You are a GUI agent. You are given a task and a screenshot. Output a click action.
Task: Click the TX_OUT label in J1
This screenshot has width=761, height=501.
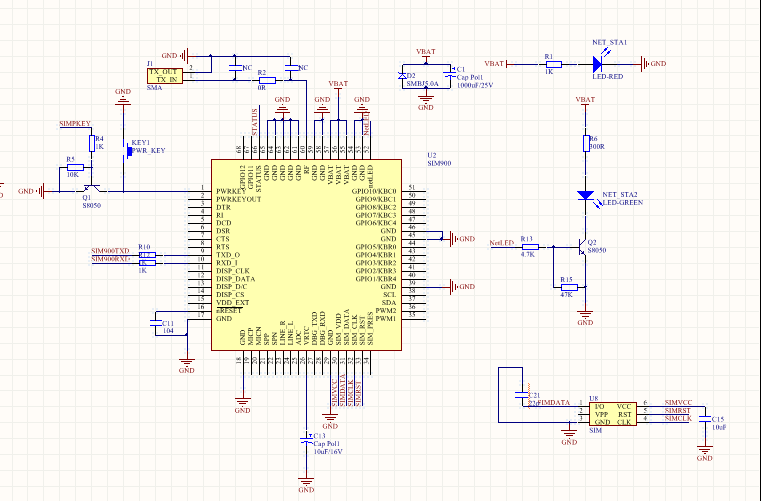click(x=163, y=72)
